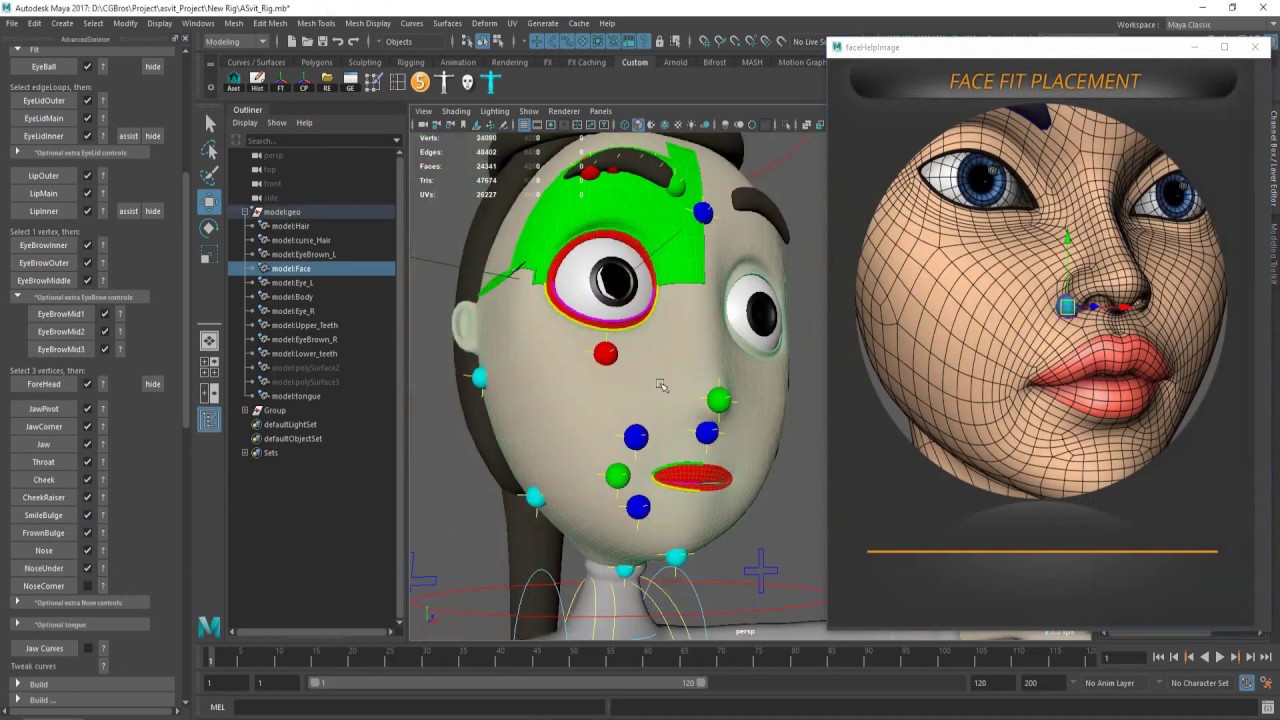
Task: Open the Modeling menu set dropdown
Action: 236,42
